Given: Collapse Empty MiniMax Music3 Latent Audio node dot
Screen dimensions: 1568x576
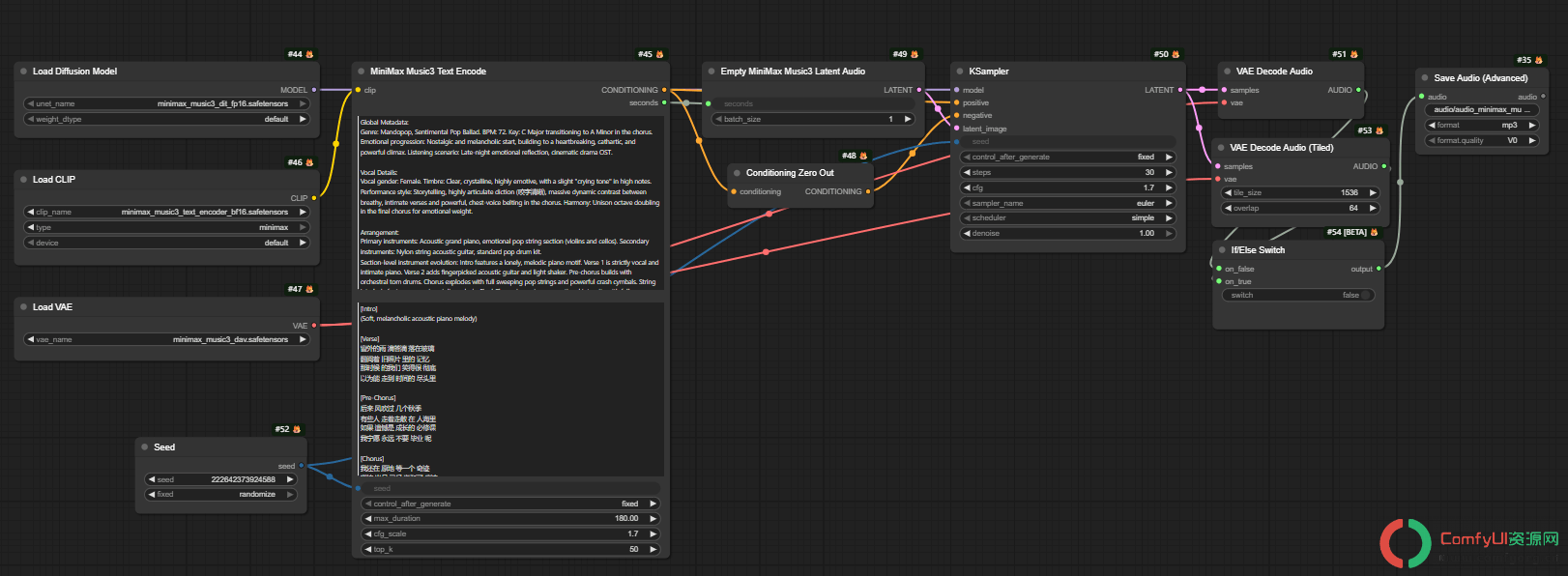Looking at the screenshot, I should [711, 72].
